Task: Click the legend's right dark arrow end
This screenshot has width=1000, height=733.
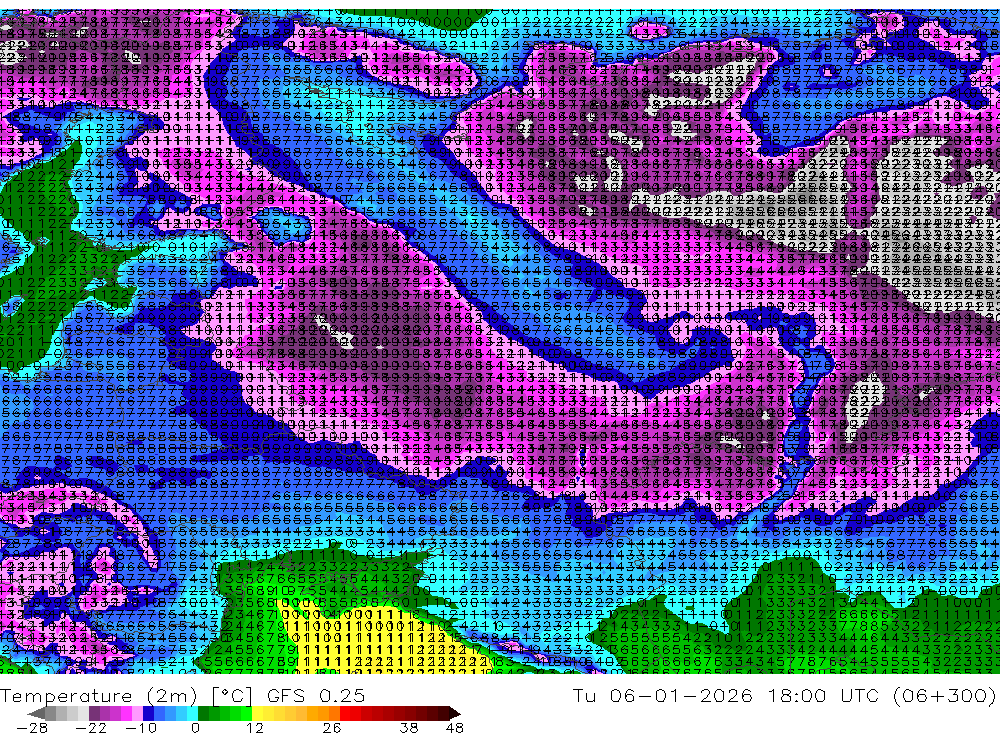Action: [455, 713]
